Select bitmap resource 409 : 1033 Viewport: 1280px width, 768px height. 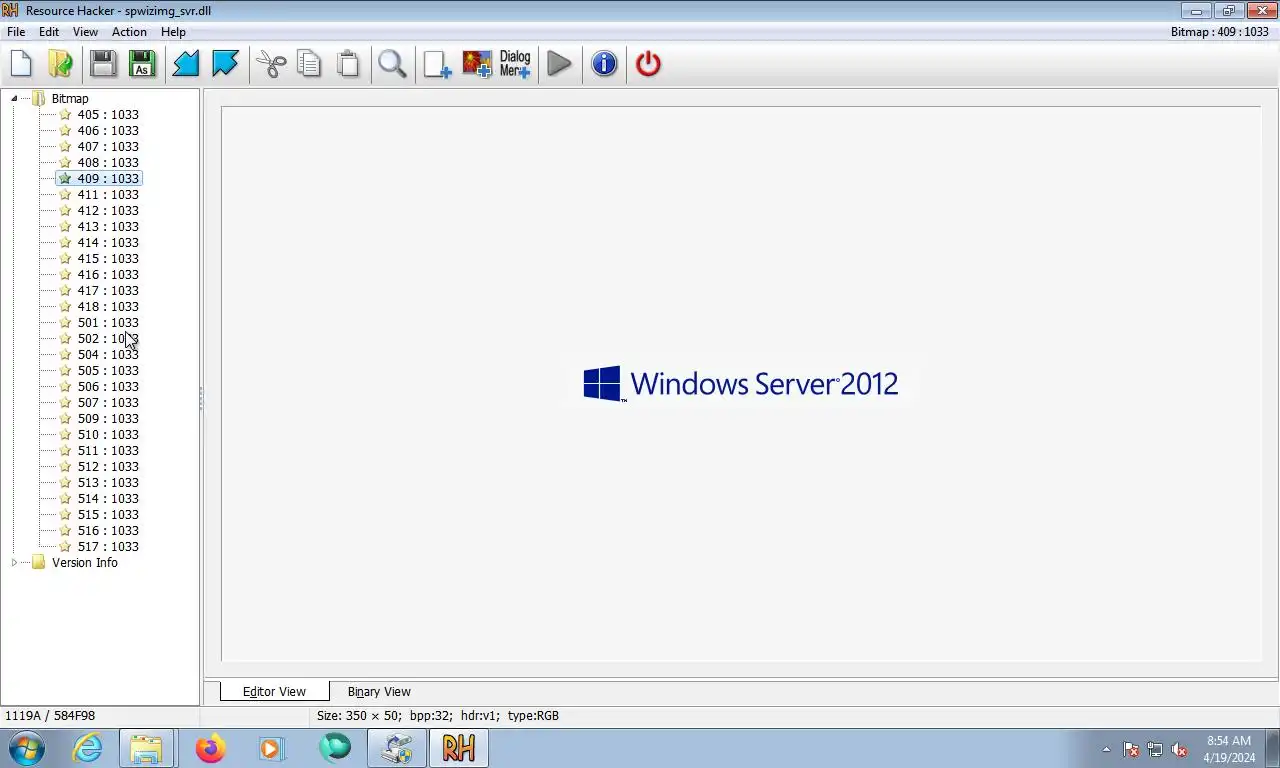108,178
